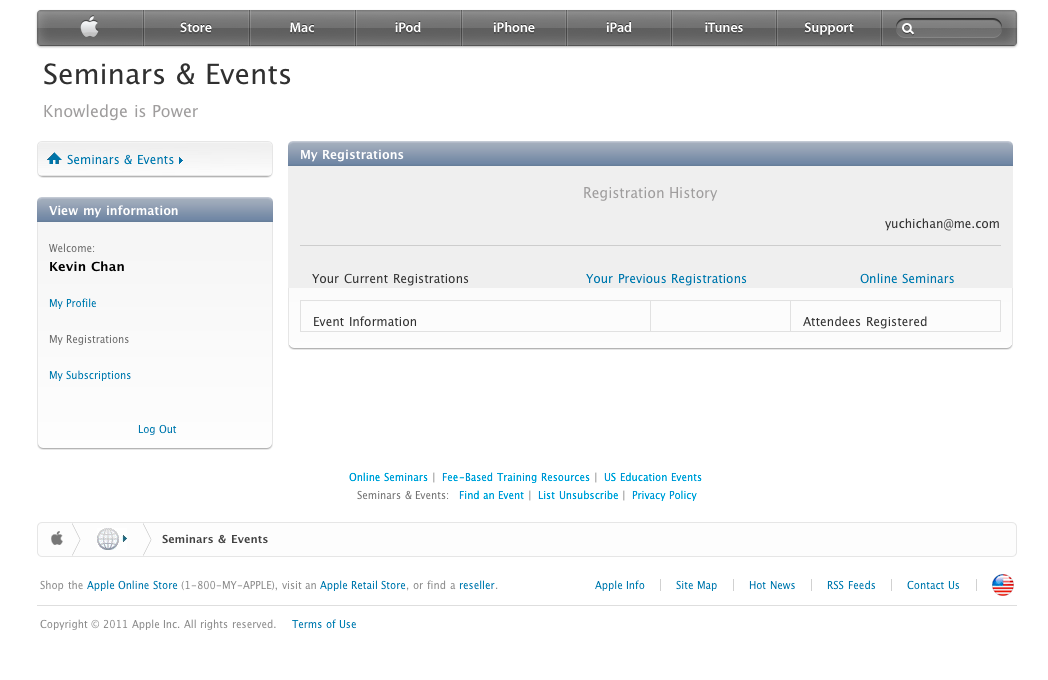Open the Apple Retail Store link
The height and width of the screenshot is (680, 1048).
363,585
